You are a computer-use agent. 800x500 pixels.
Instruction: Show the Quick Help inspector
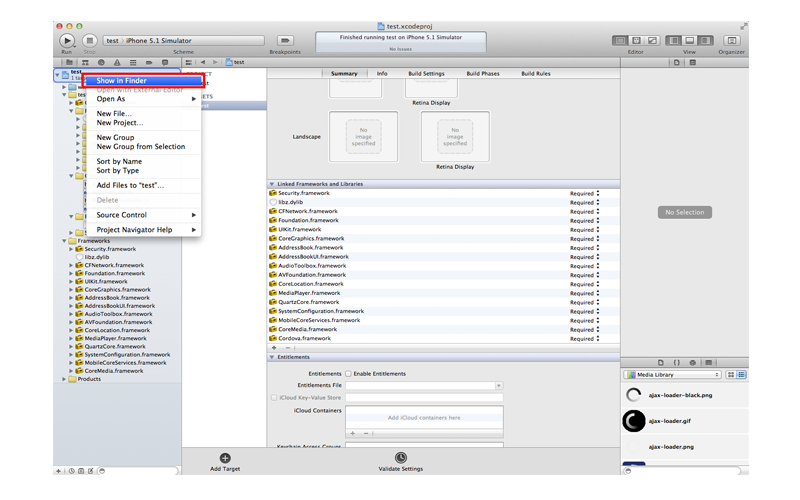(x=692, y=62)
